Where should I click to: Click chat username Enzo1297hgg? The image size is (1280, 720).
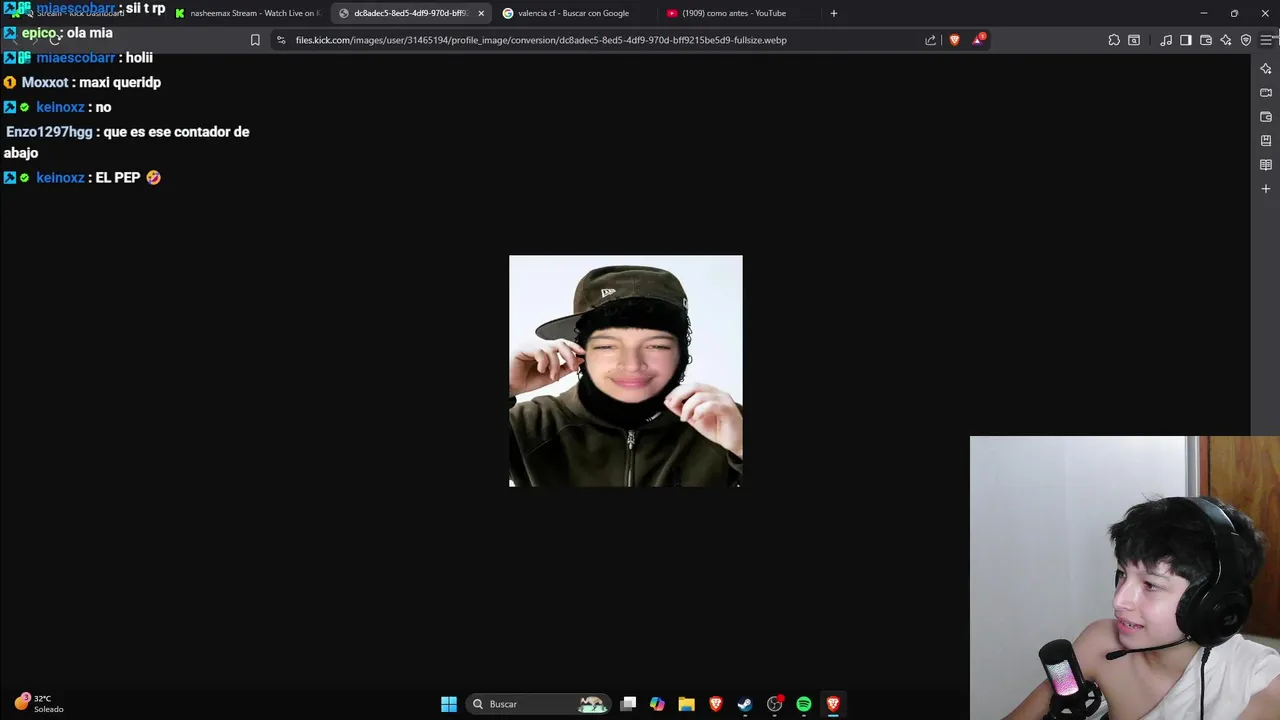tap(49, 132)
